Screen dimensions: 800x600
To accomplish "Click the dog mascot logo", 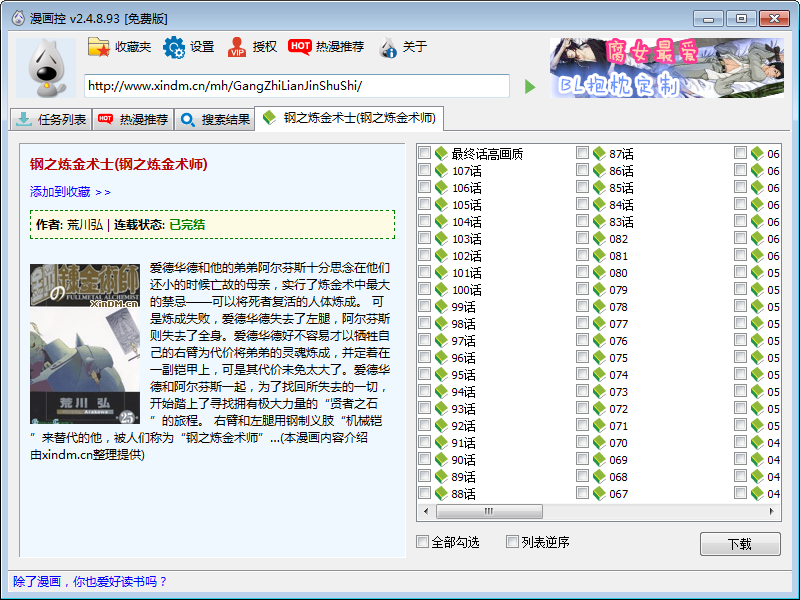I will [x=46, y=68].
